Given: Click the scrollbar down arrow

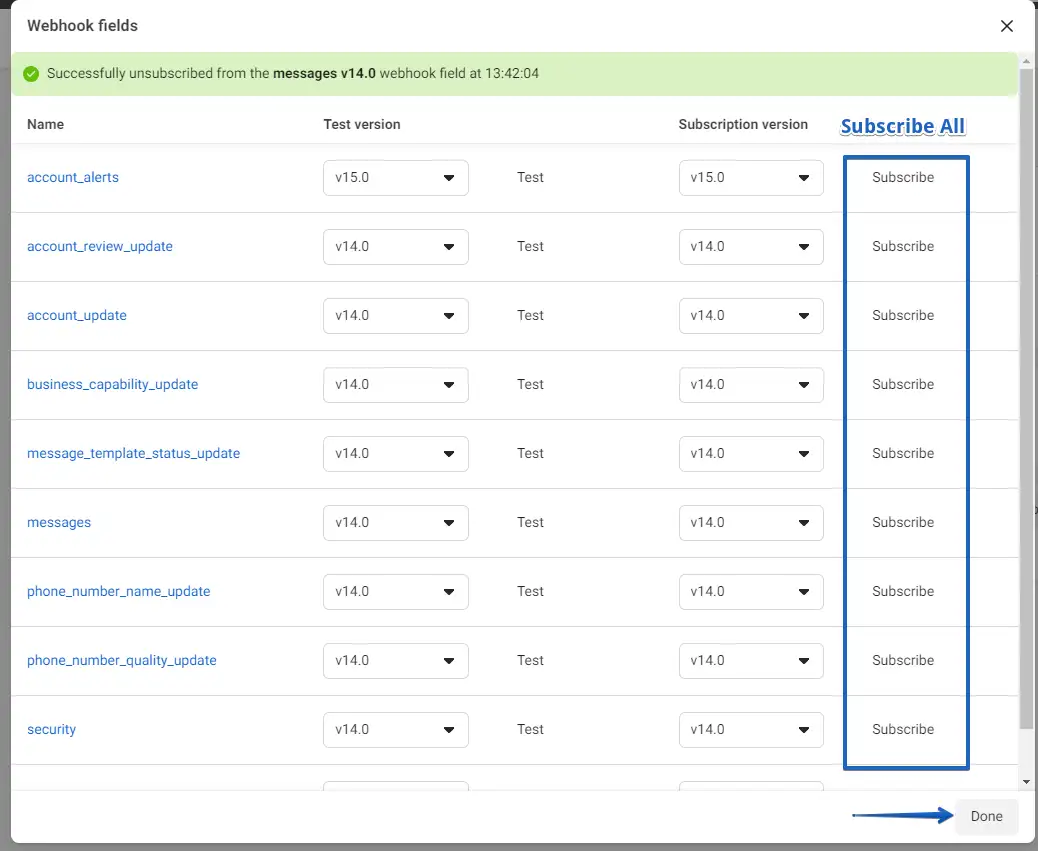Looking at the screenshot, I should (1027, 781).
